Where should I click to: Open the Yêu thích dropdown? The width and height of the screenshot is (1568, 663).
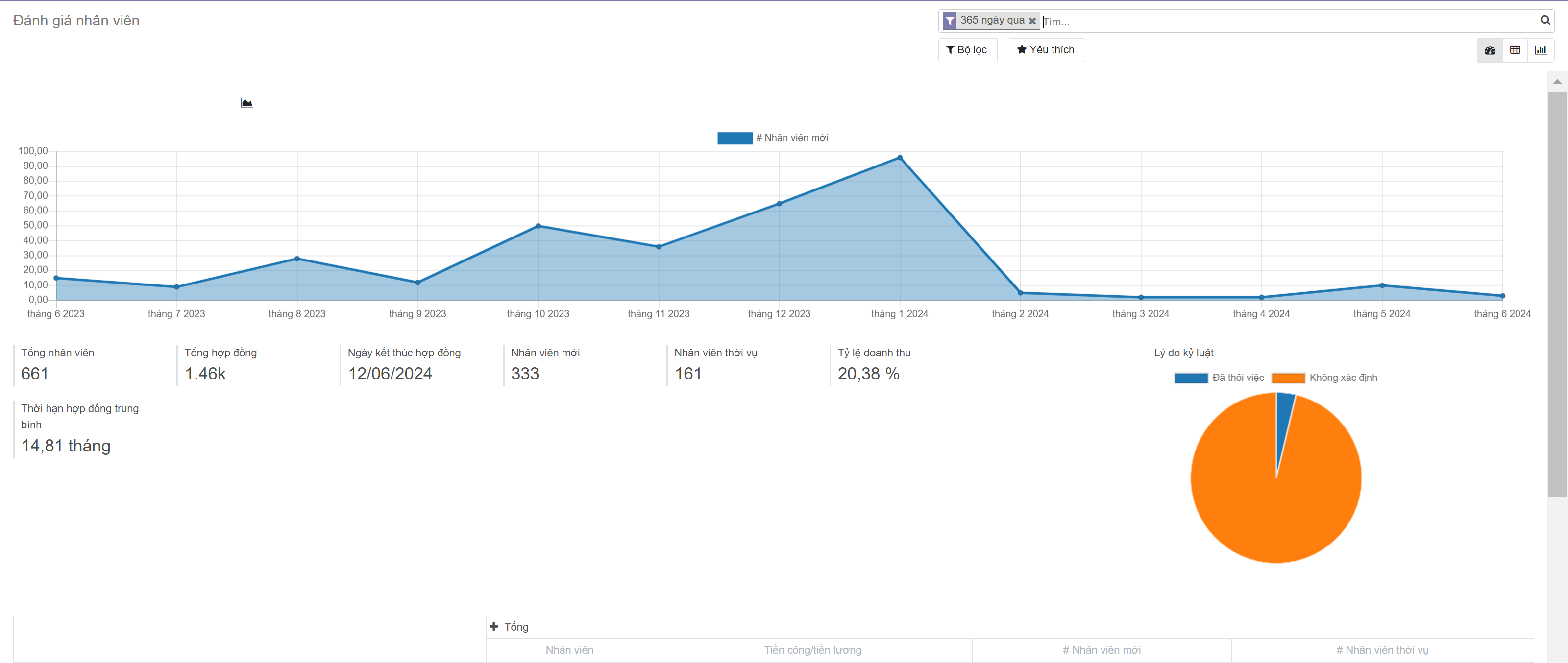point(1046,50)
